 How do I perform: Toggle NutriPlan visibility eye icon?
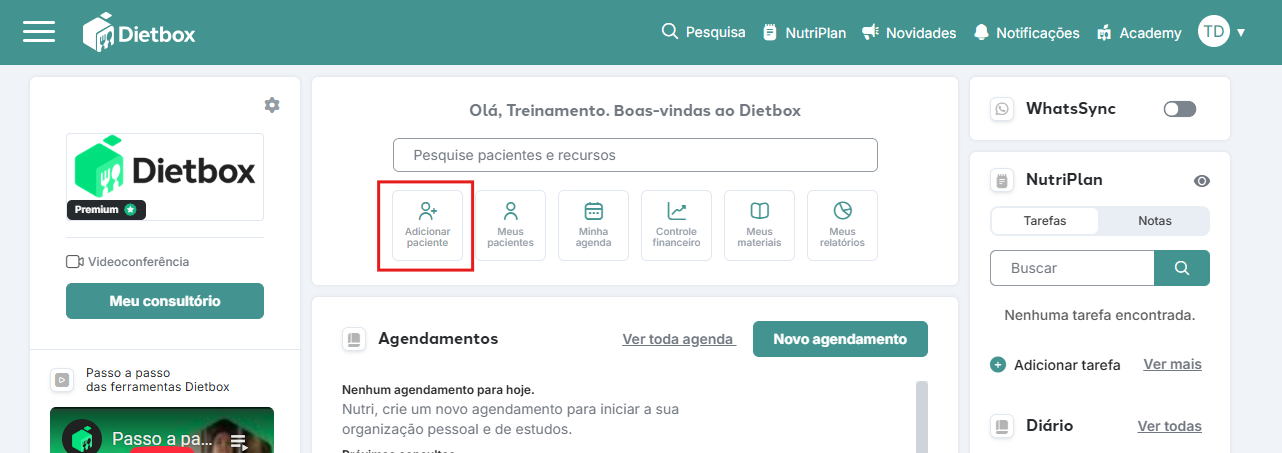pos(1202,181)
